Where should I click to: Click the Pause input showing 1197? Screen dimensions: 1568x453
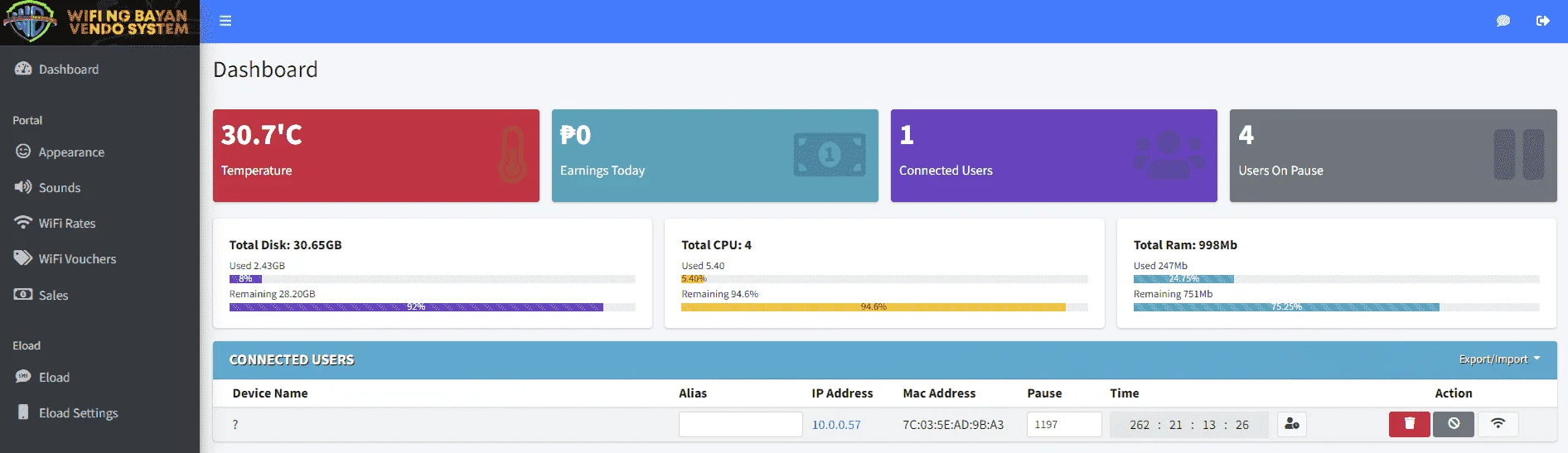1064,424
